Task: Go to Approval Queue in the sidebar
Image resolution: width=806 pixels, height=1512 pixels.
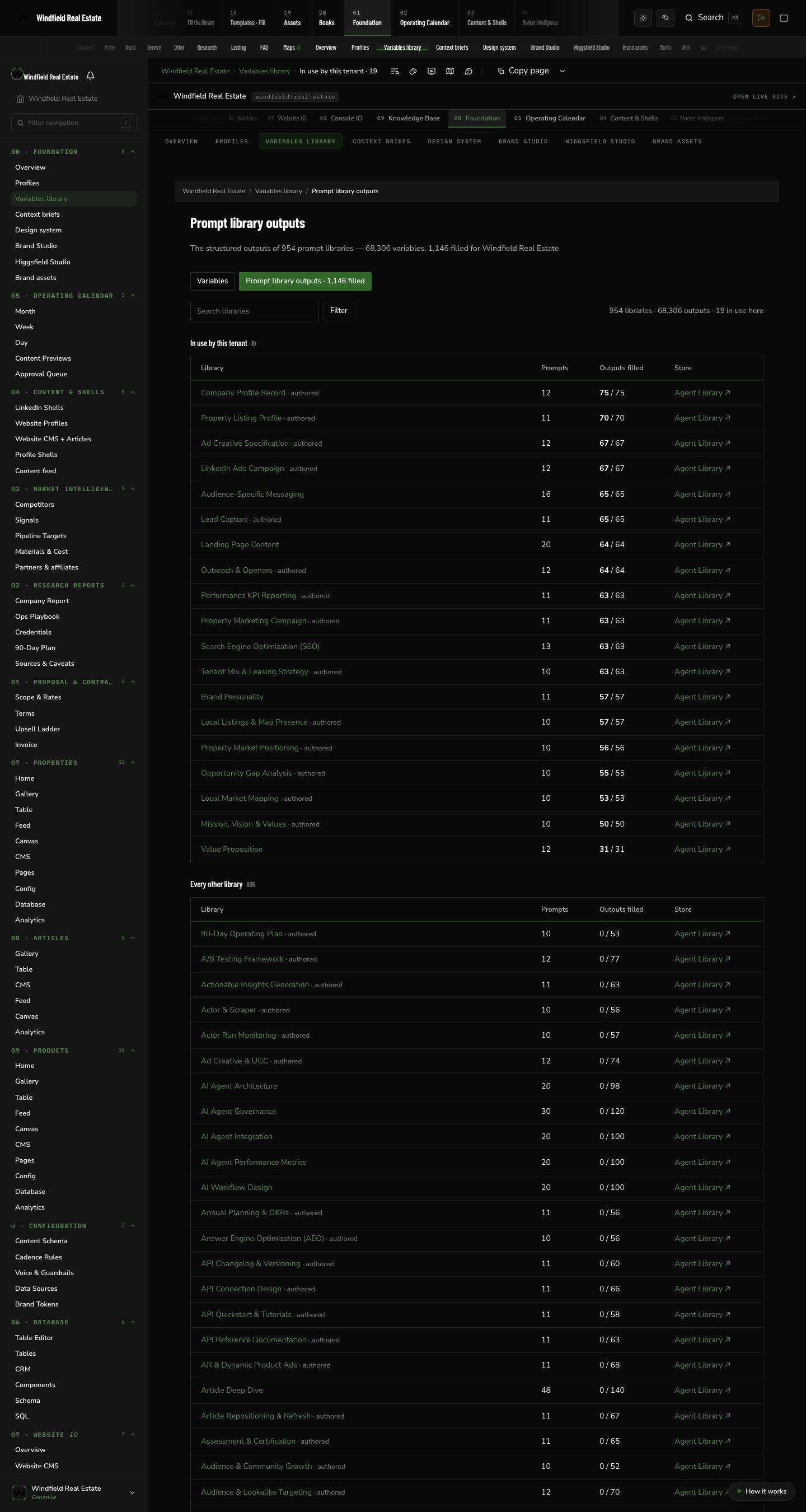Action: click(x=41, y=374)
